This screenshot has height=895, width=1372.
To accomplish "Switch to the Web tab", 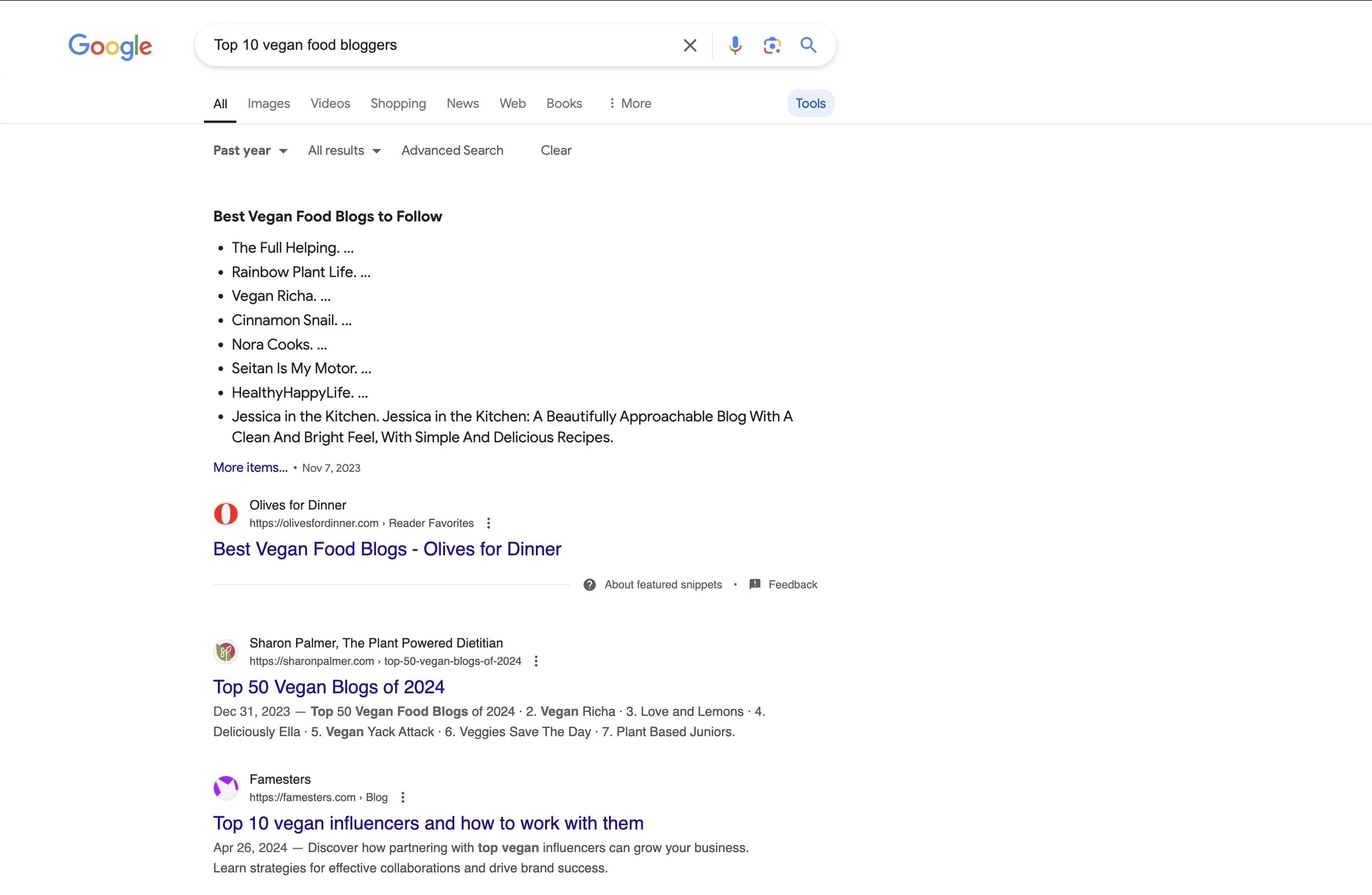I will point(512,103).
